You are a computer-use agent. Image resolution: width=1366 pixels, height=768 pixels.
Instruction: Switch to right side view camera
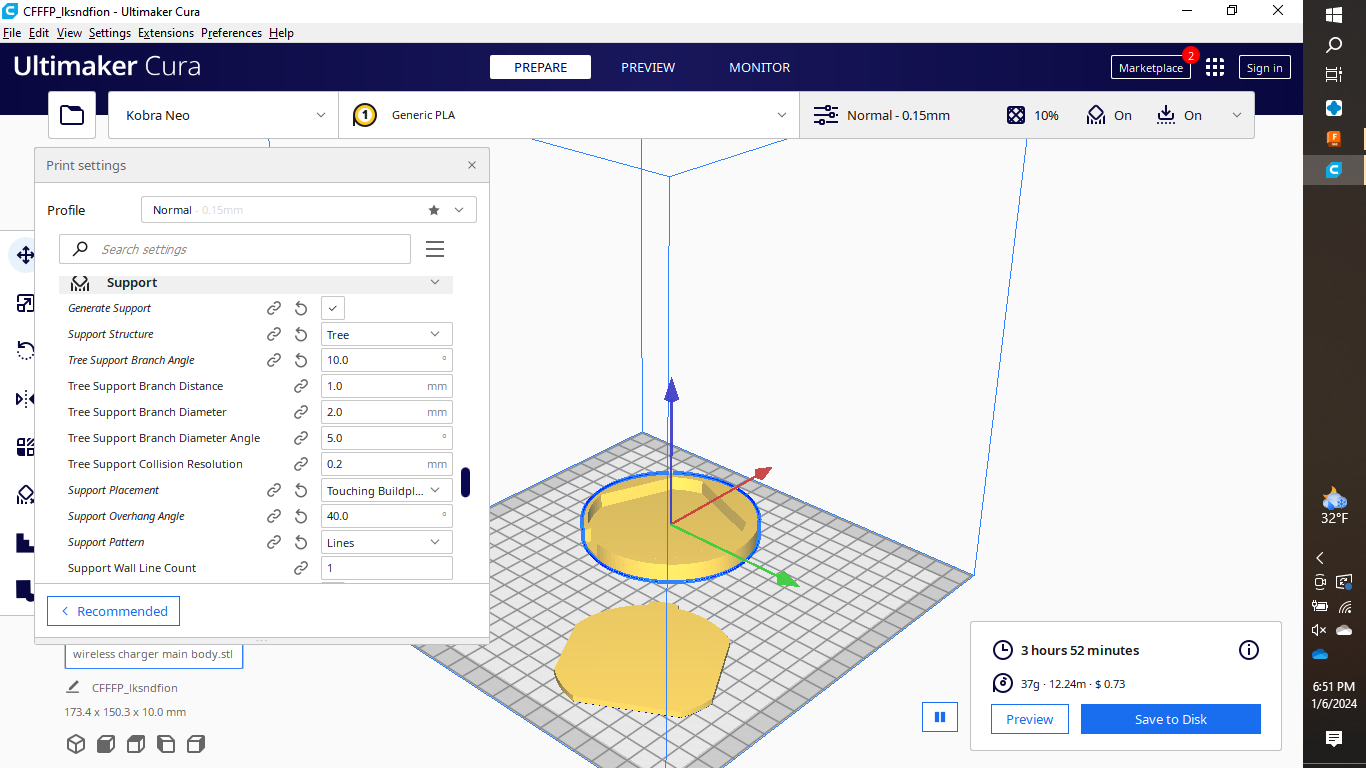(196, 743)
